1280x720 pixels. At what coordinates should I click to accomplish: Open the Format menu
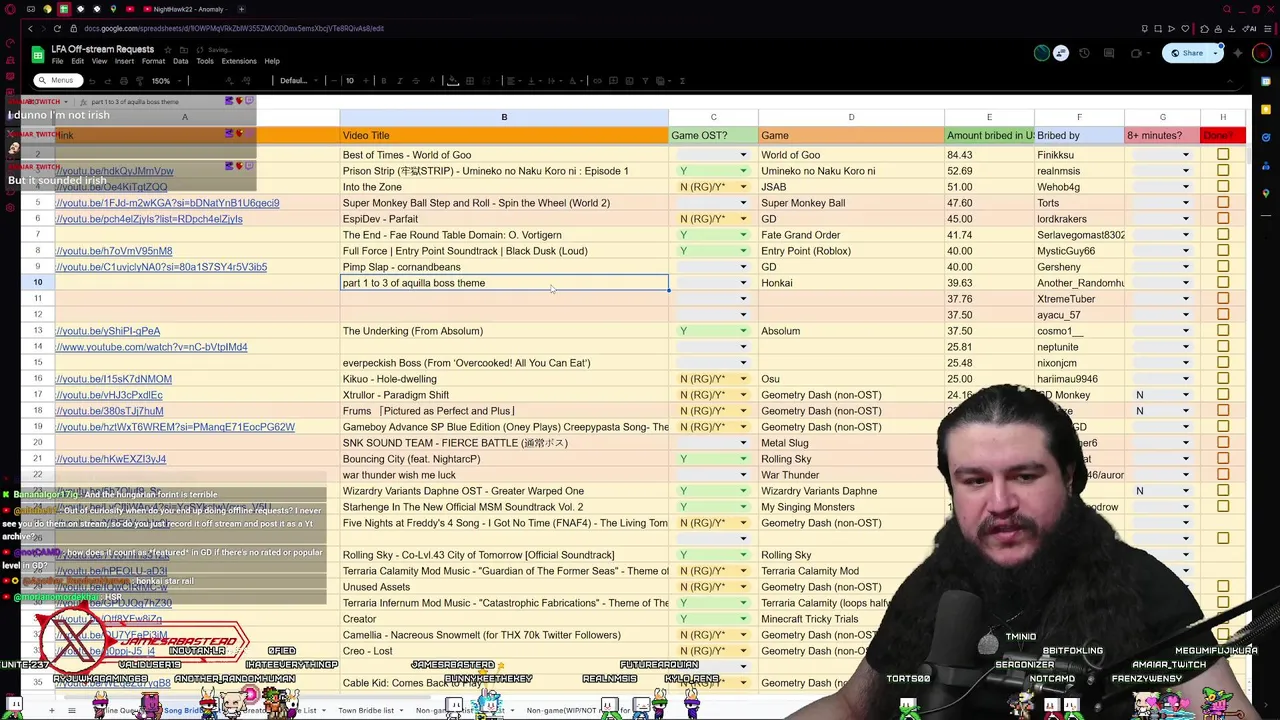click(153, 61)
